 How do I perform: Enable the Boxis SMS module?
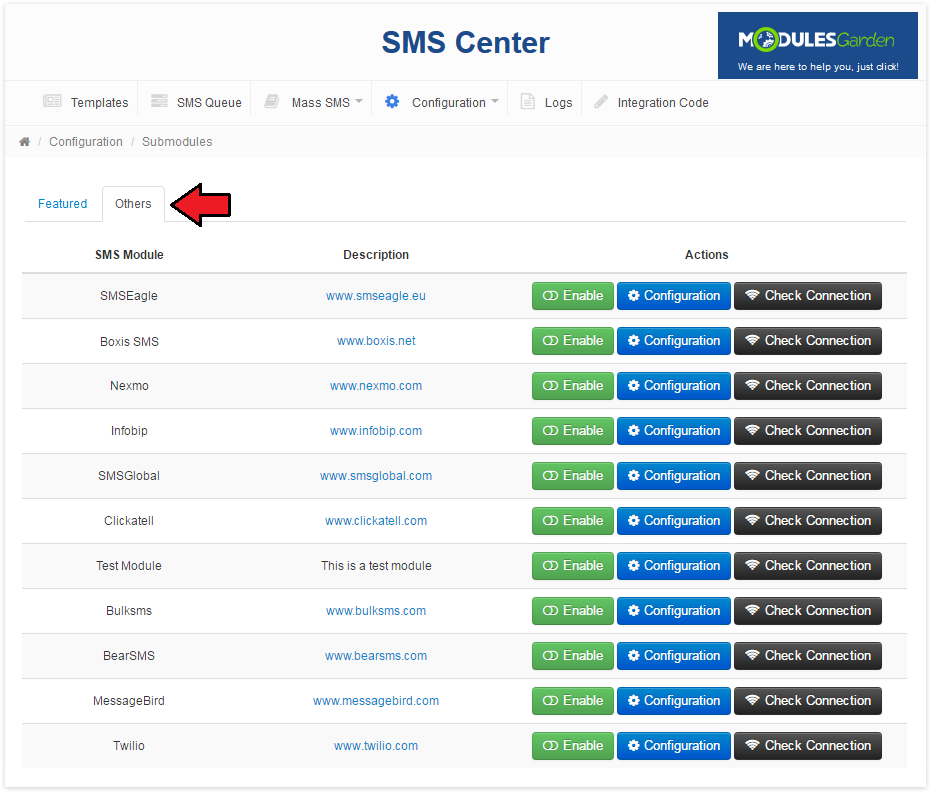572,341
